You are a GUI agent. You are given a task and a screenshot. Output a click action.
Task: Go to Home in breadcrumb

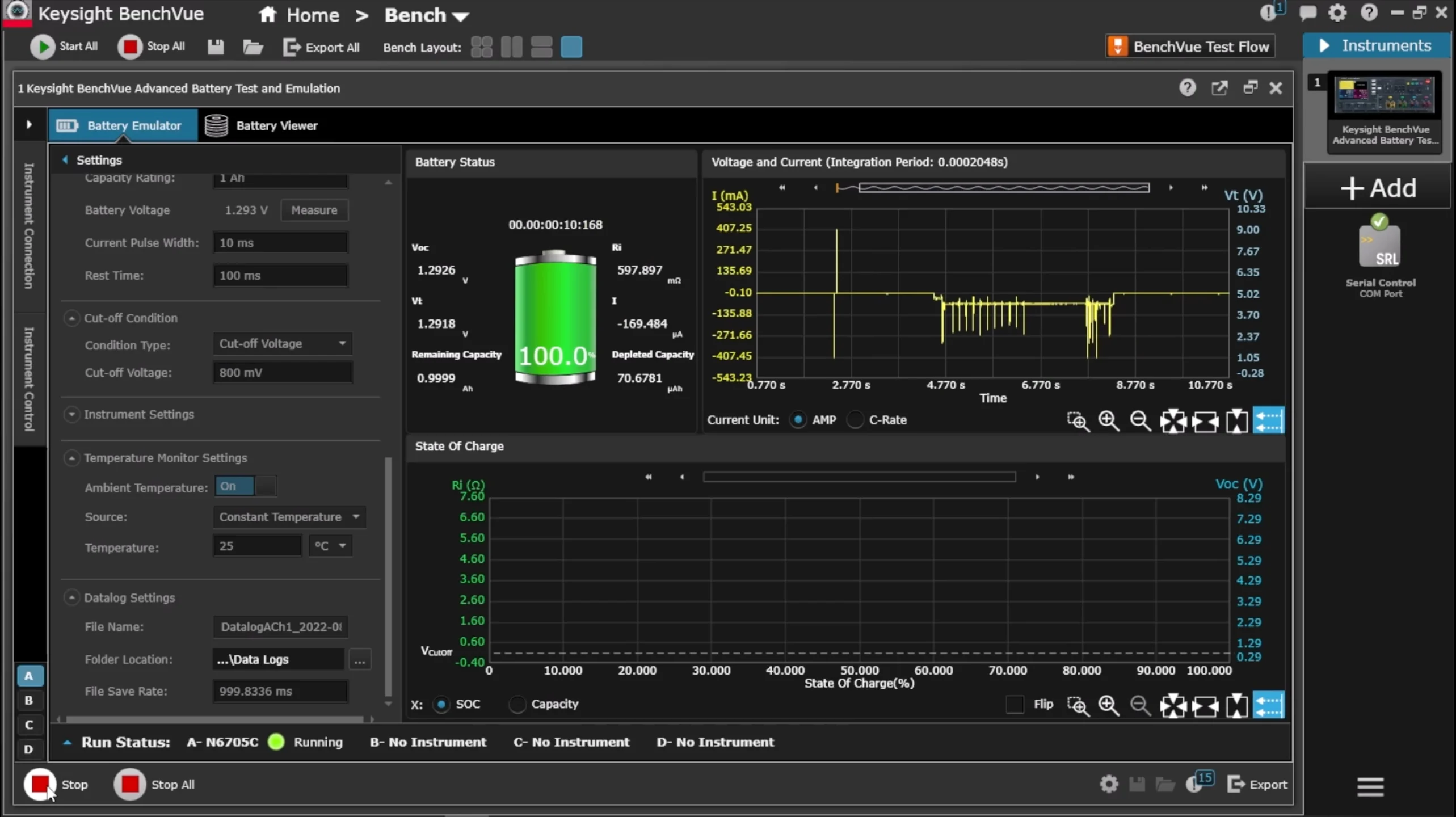[x=298, y=15]
